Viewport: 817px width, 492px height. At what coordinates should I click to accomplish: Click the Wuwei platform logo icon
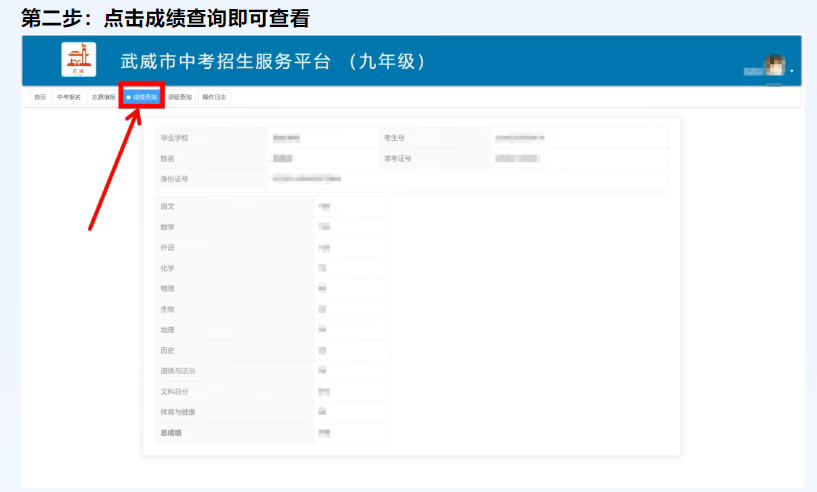coord(79,60)
